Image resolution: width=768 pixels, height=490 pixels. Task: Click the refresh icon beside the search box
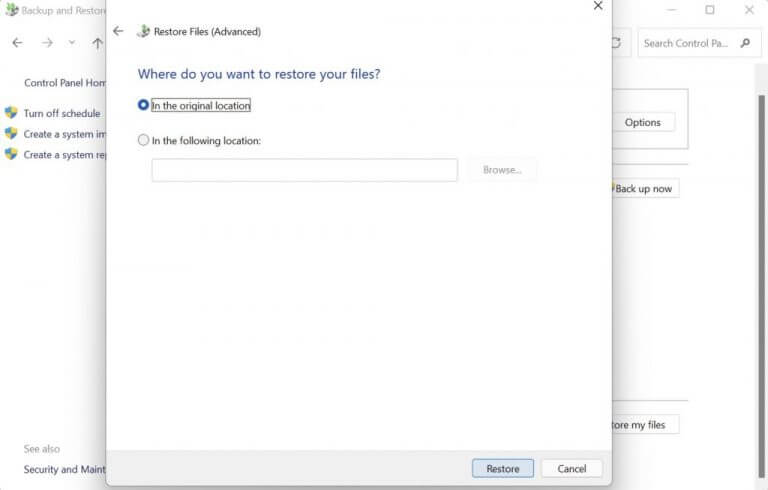(617, 43)
